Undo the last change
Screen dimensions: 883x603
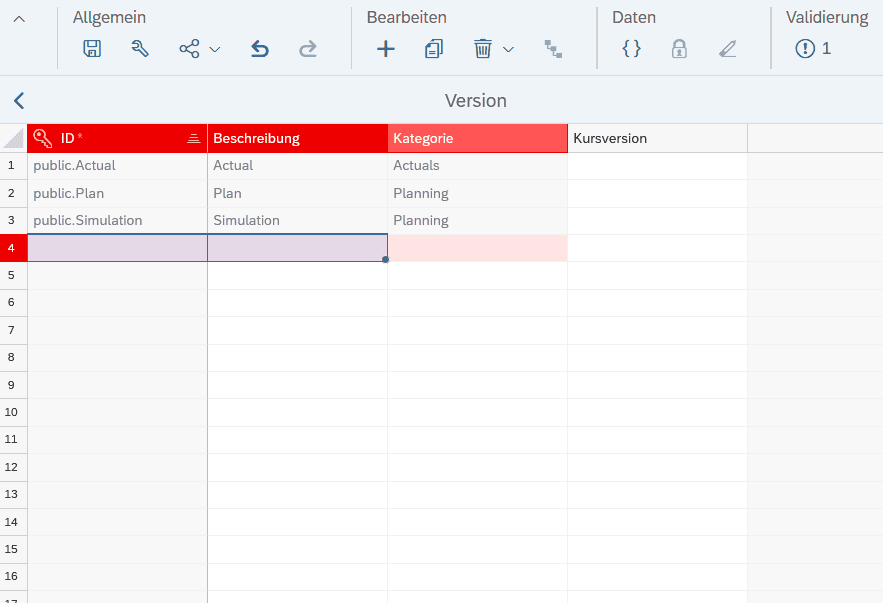click(x=260, y=49)
